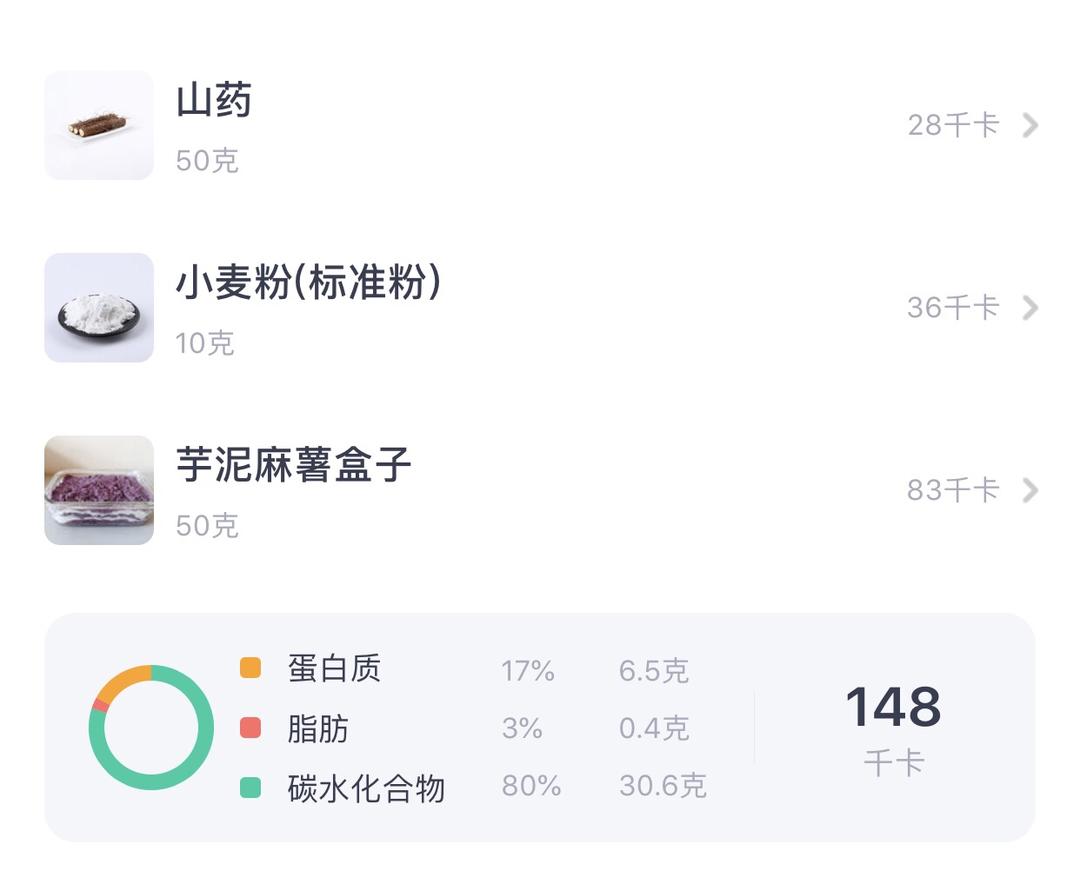The width and height of the screenshot is (1080, 891).
Task: Tap the 山药 food name
Action: (x=214, y=101)
